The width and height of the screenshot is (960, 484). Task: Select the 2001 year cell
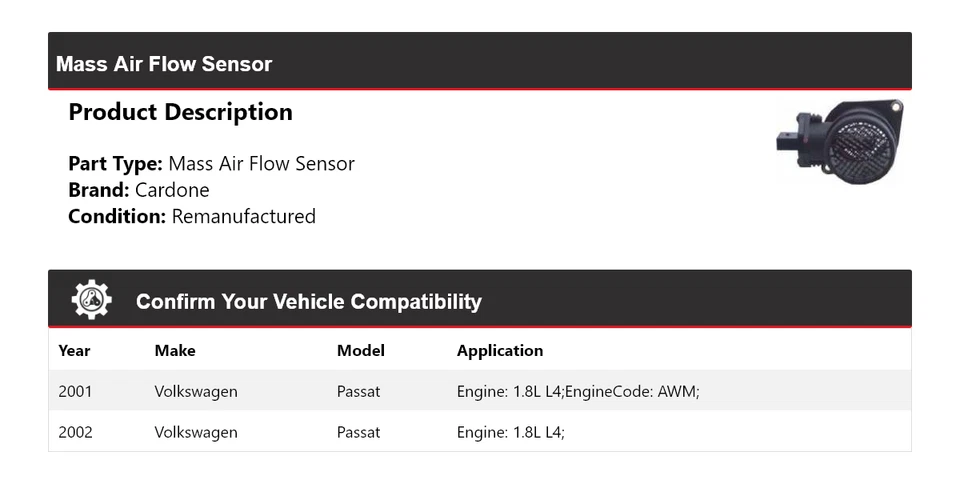75,391
